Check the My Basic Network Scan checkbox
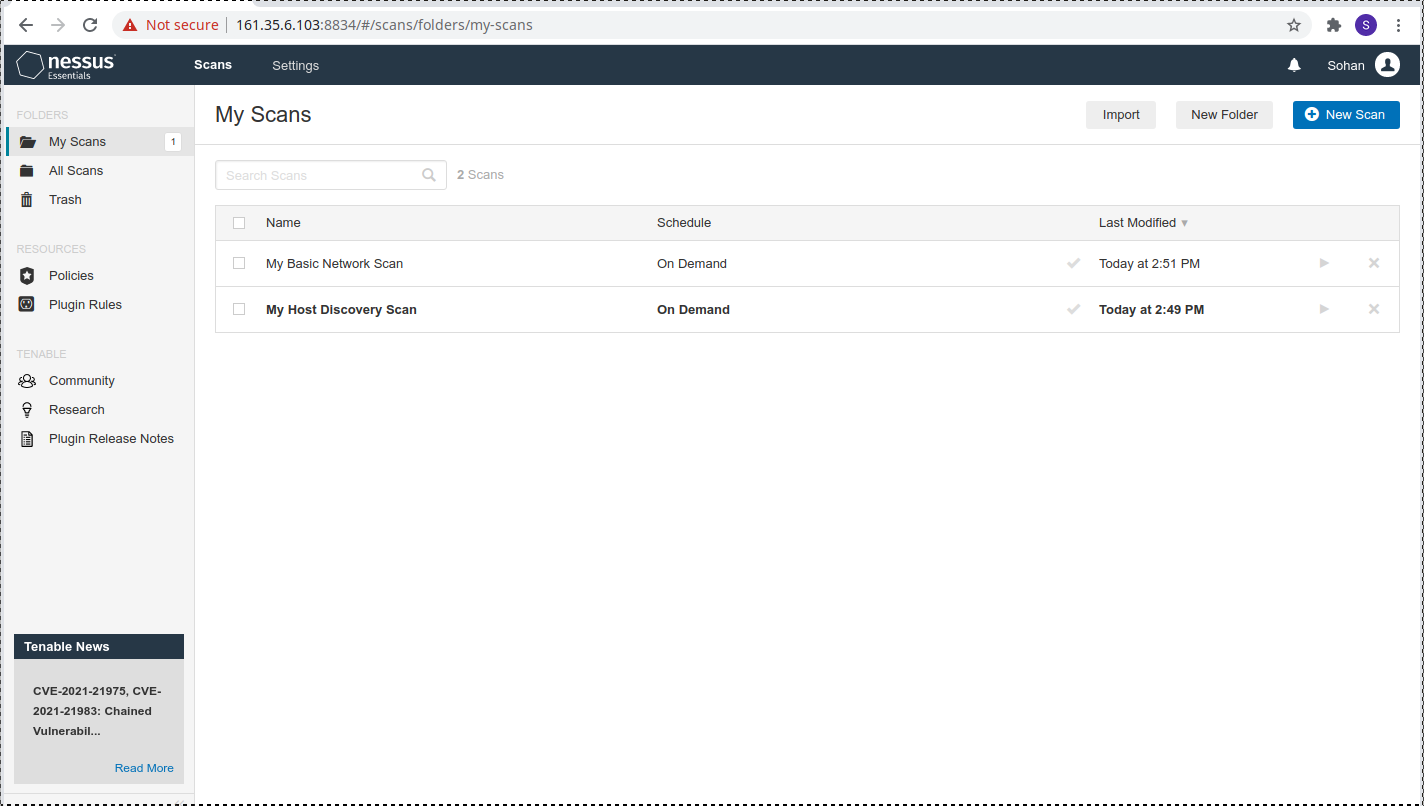The image size is (1424, 806). pos(239,263)
